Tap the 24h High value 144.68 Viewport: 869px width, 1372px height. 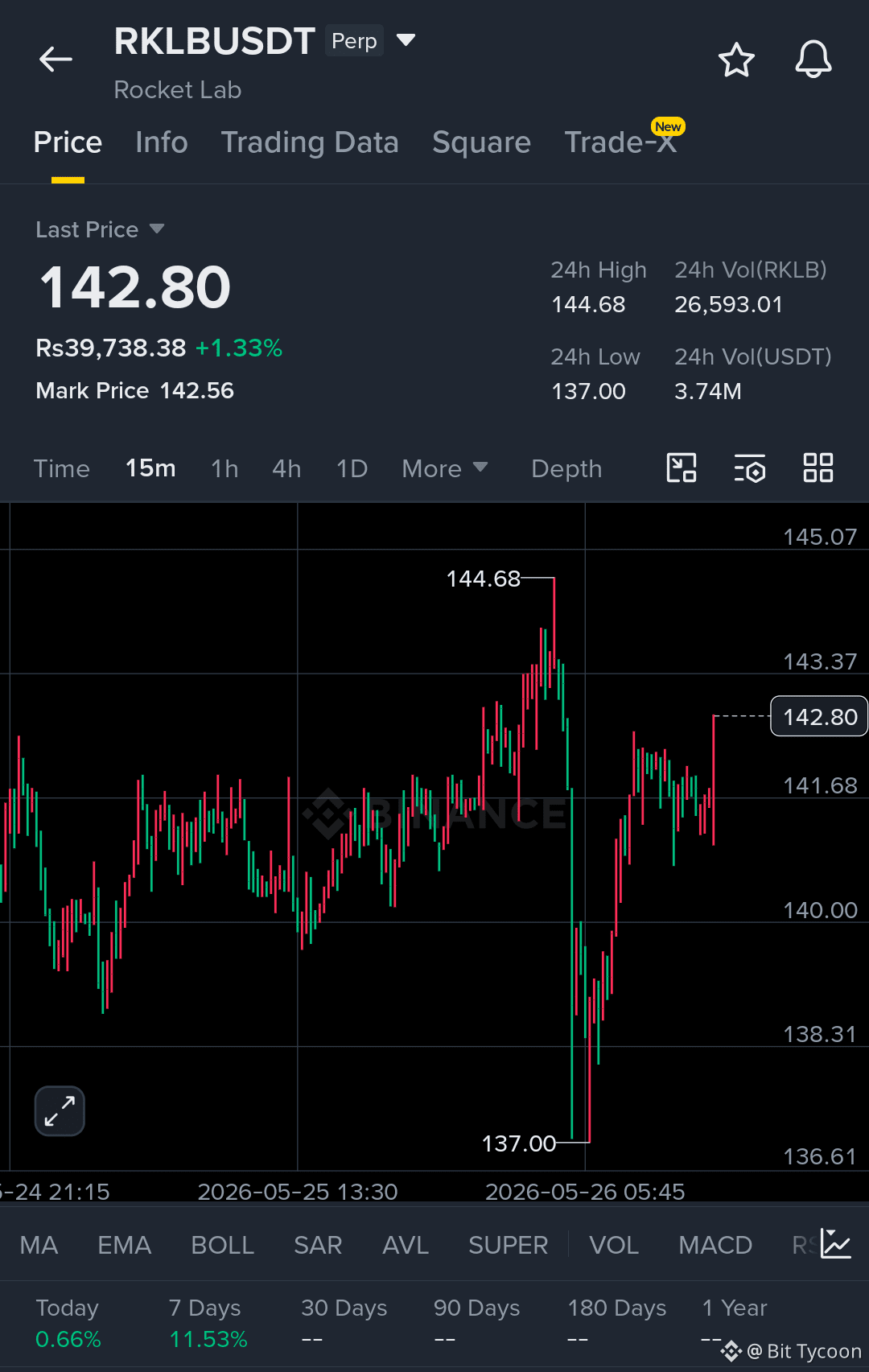(588, 304)
